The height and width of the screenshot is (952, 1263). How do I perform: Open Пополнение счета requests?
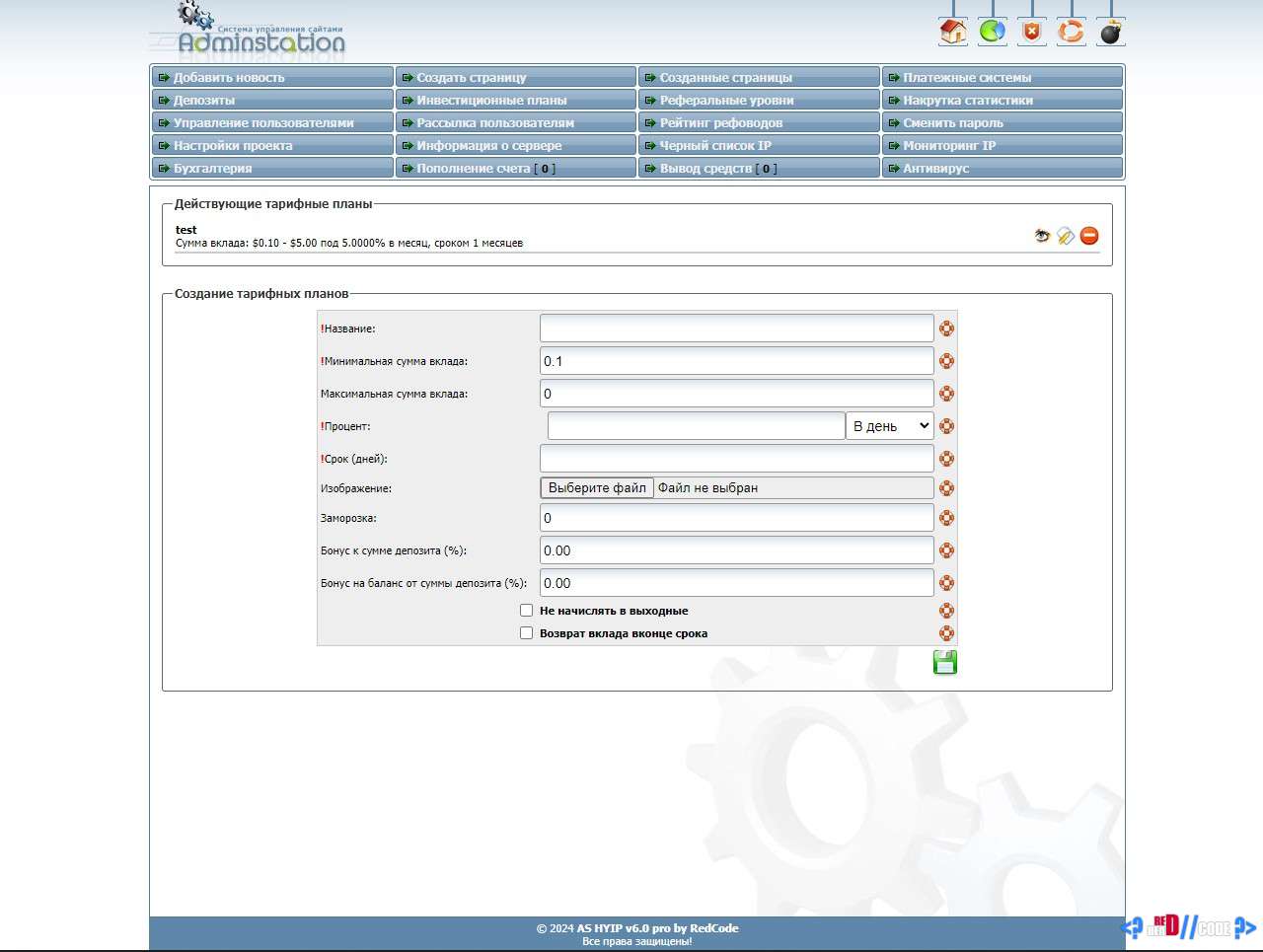(516, 168)
